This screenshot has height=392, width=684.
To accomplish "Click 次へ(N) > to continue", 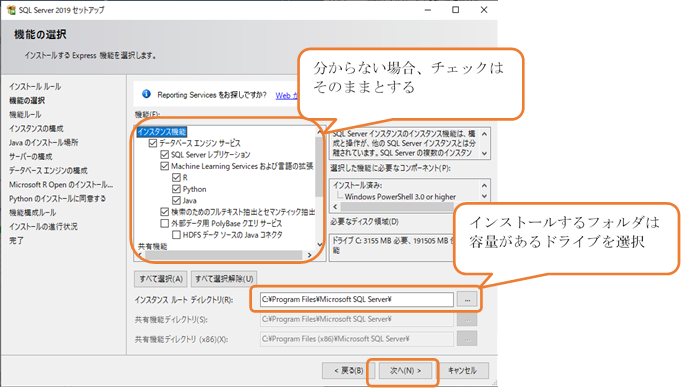I will click(x=405, y=371).
